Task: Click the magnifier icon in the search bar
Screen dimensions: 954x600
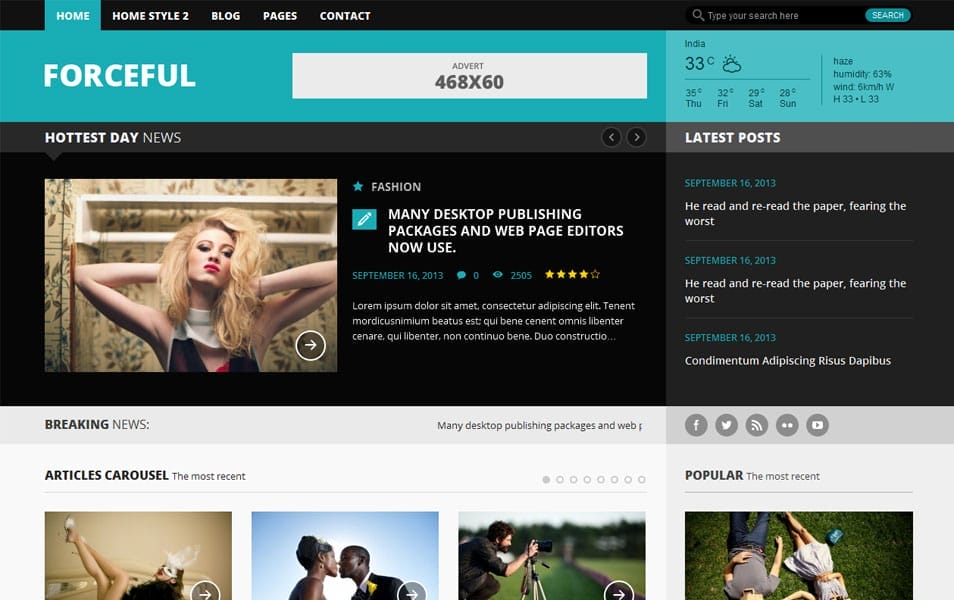Action: [697, 15]
